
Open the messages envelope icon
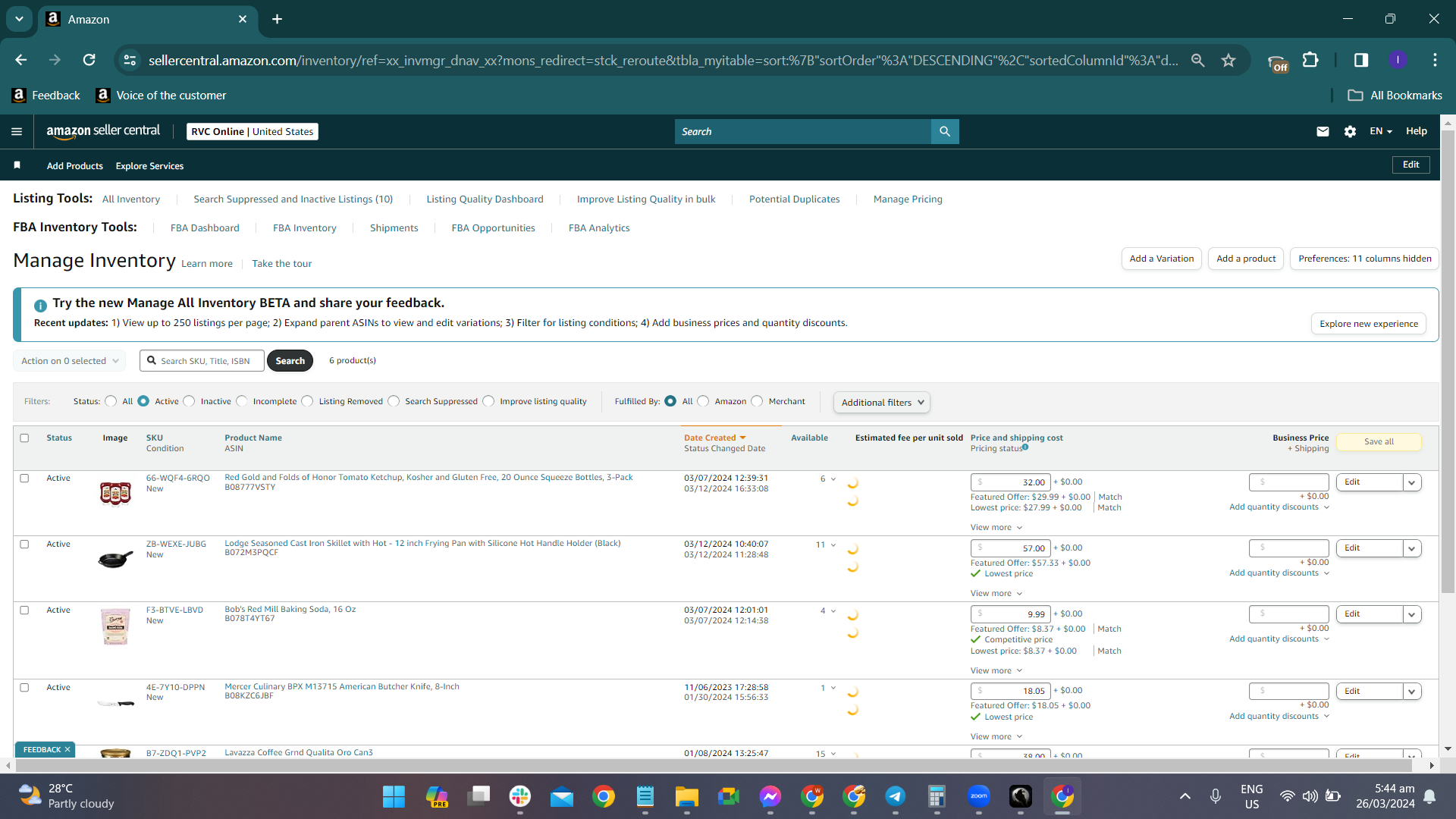(1323, 131)
